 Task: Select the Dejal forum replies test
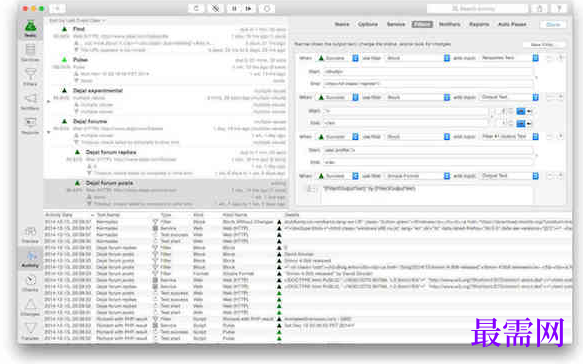point(166,162)
